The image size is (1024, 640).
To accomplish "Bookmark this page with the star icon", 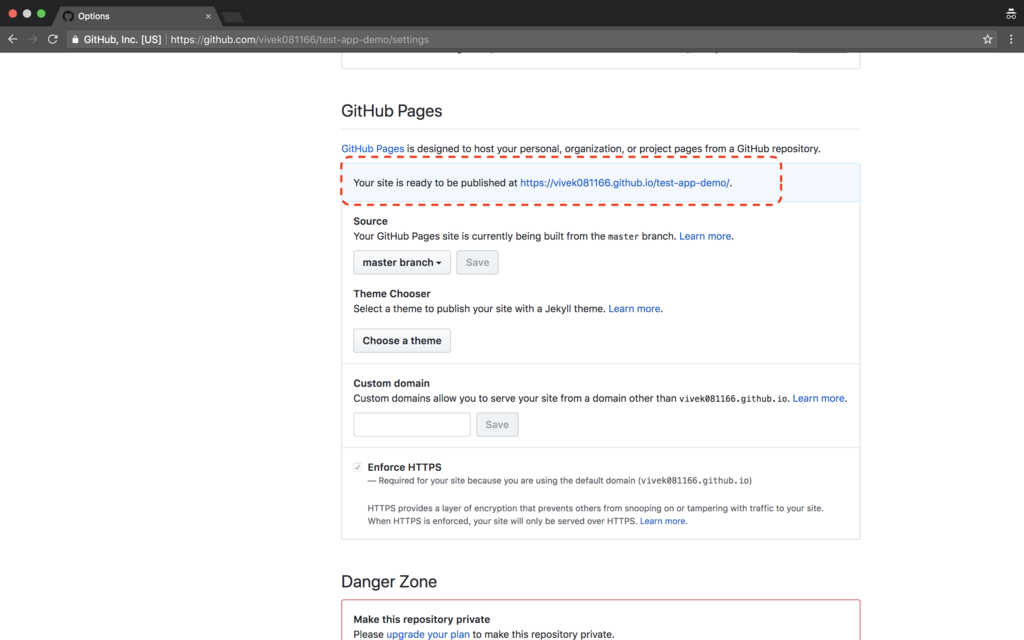I will click(x=987, y=39).
